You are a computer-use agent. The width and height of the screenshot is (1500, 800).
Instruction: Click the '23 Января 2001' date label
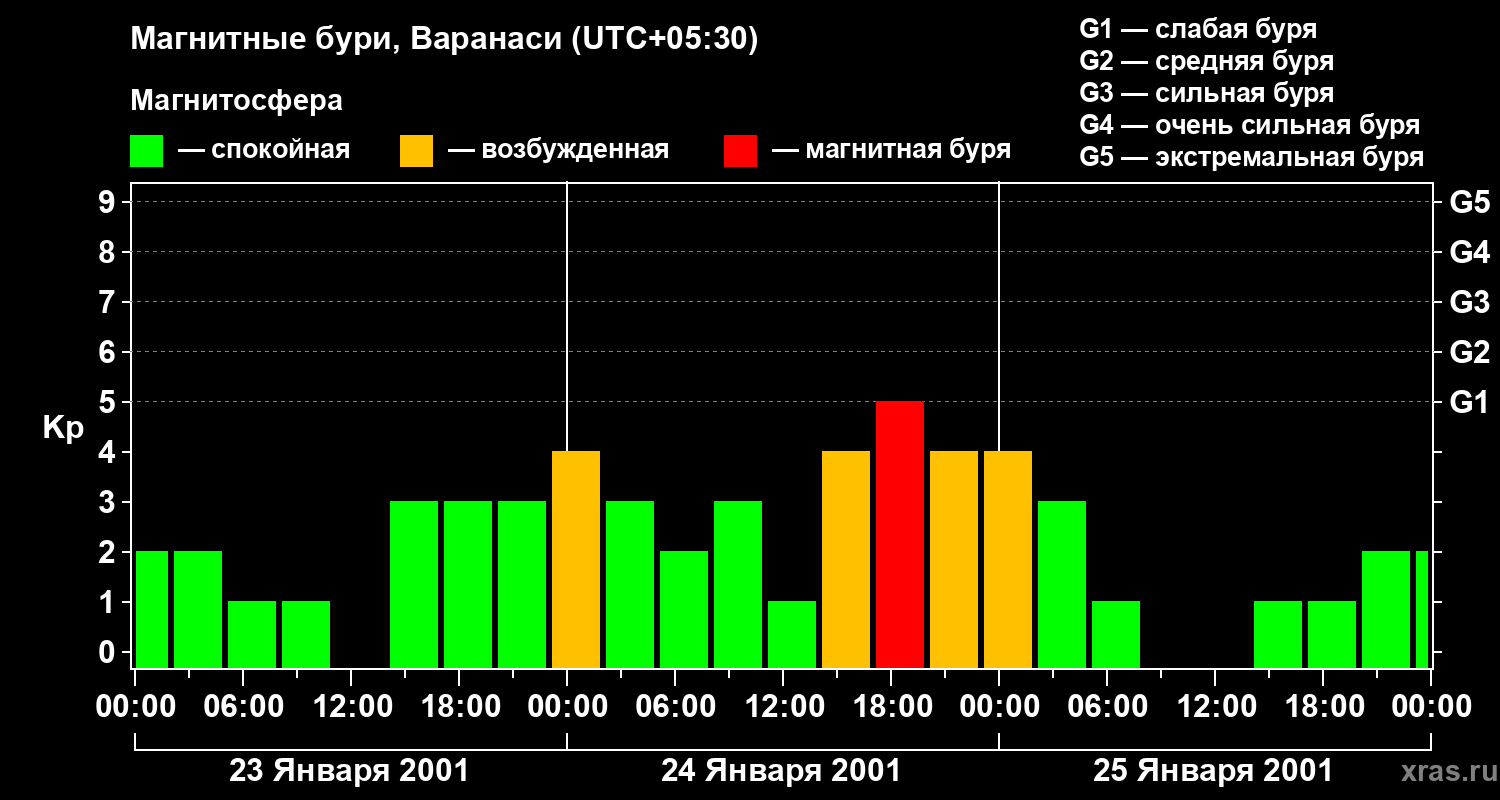[349, 771]
